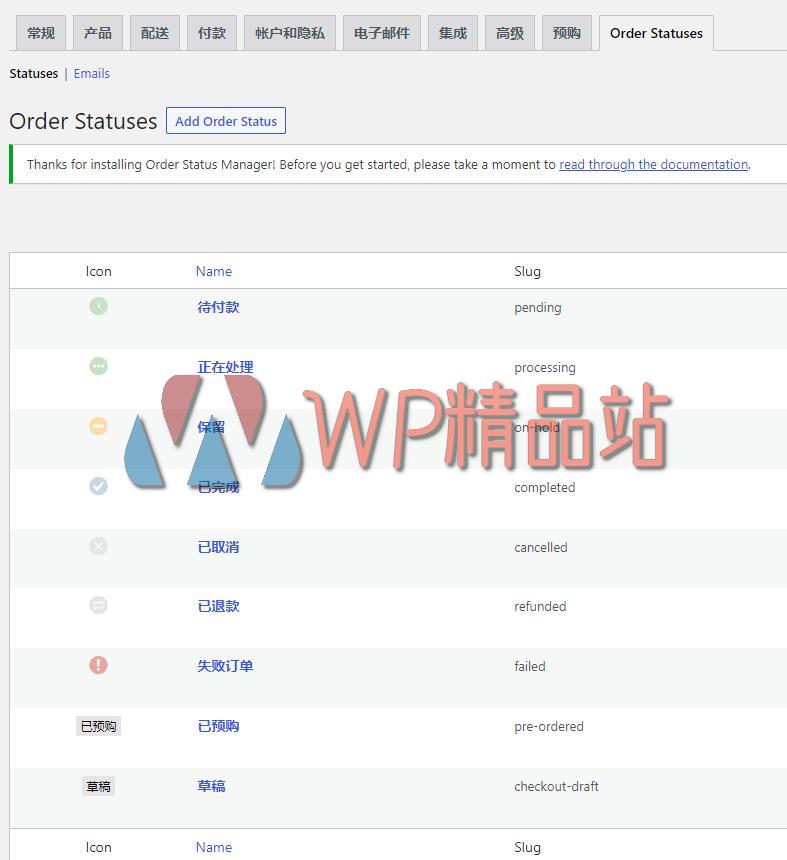Open the 保留 status name link
Screen dimensions: 787x860
tap(211, 427)
